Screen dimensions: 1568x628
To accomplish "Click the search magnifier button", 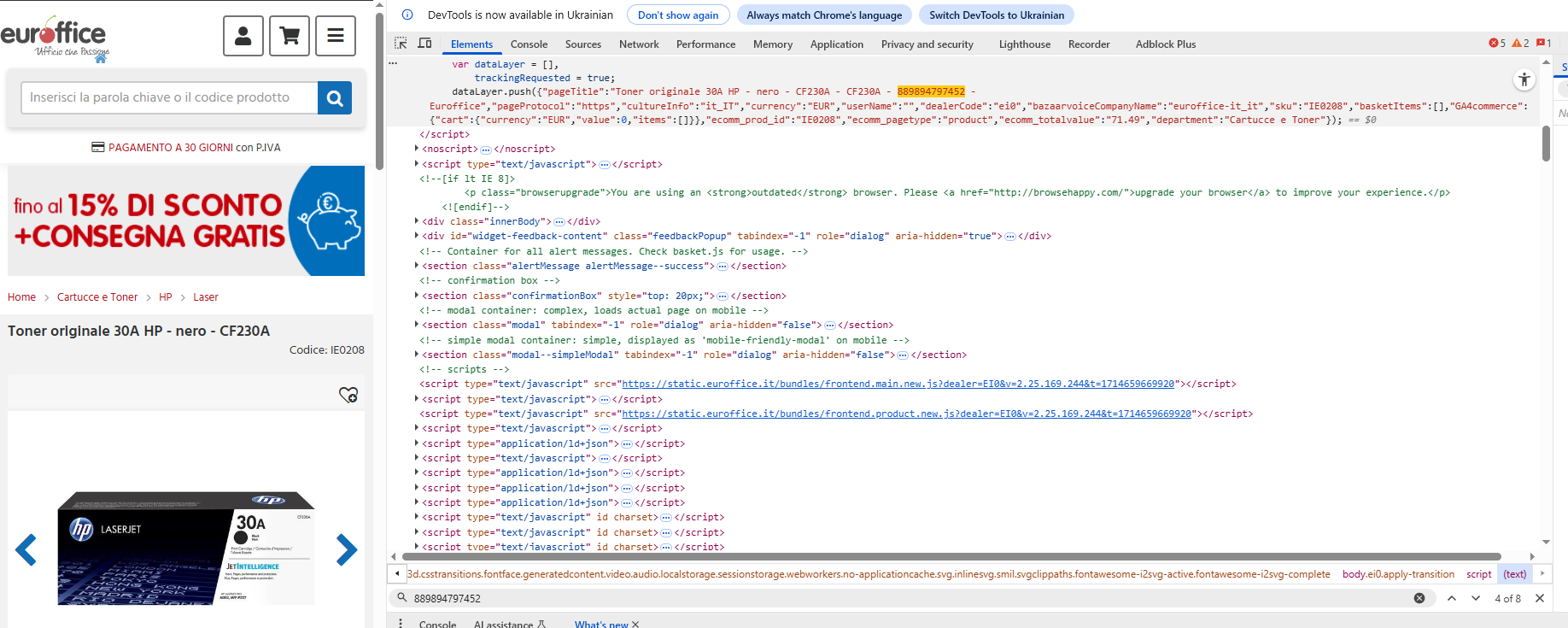I will 335,98.
